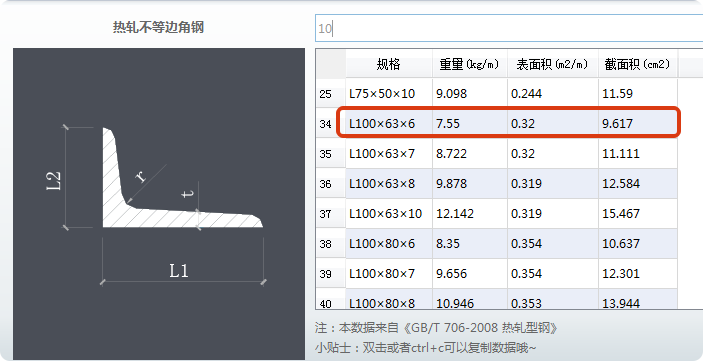
Task: Click the GB/T 706-2008 data source note
Action: pyautogui.click(x=436, y=328)
